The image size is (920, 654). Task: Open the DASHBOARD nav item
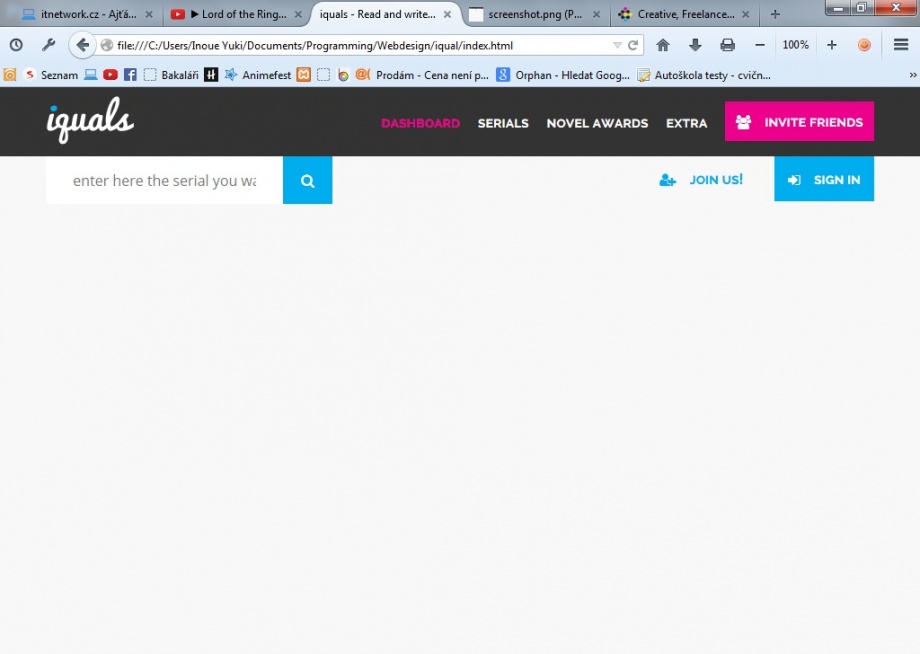421,123
